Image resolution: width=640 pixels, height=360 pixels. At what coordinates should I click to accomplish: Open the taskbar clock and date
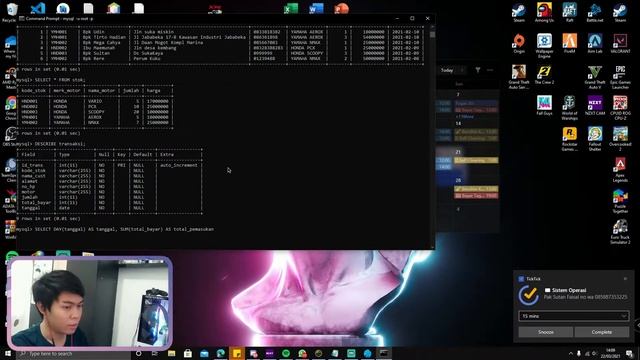(x=611, y=353)
